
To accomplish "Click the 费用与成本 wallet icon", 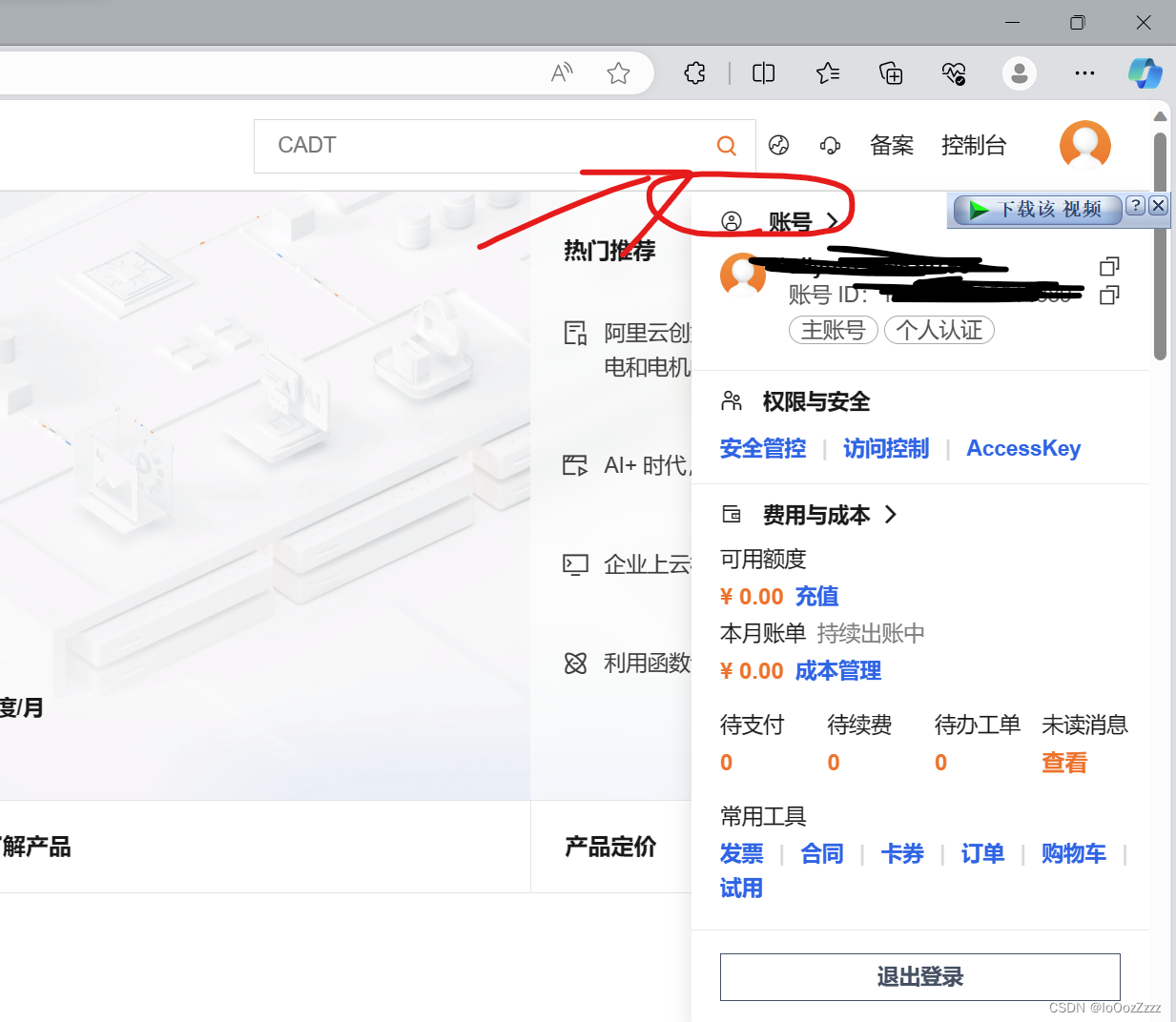I will click(x=732, y=515).
